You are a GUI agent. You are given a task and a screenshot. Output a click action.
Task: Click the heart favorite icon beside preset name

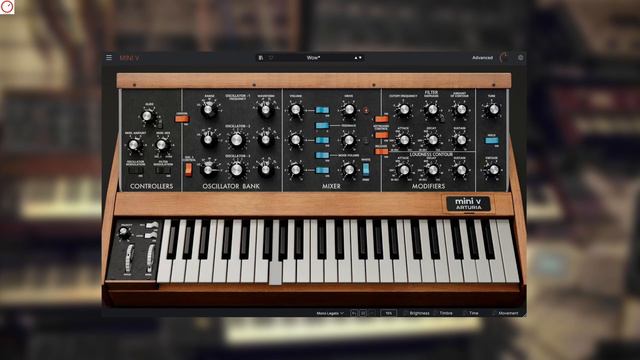[x=270, y=58]
